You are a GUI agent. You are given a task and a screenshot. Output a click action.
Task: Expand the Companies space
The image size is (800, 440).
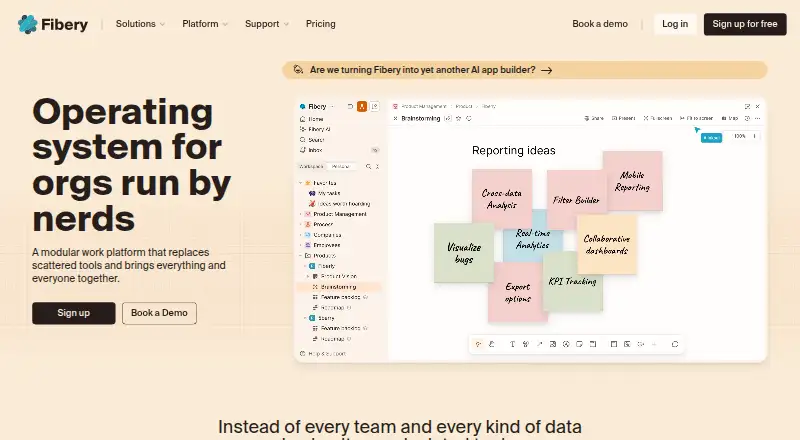coord(301,235)
